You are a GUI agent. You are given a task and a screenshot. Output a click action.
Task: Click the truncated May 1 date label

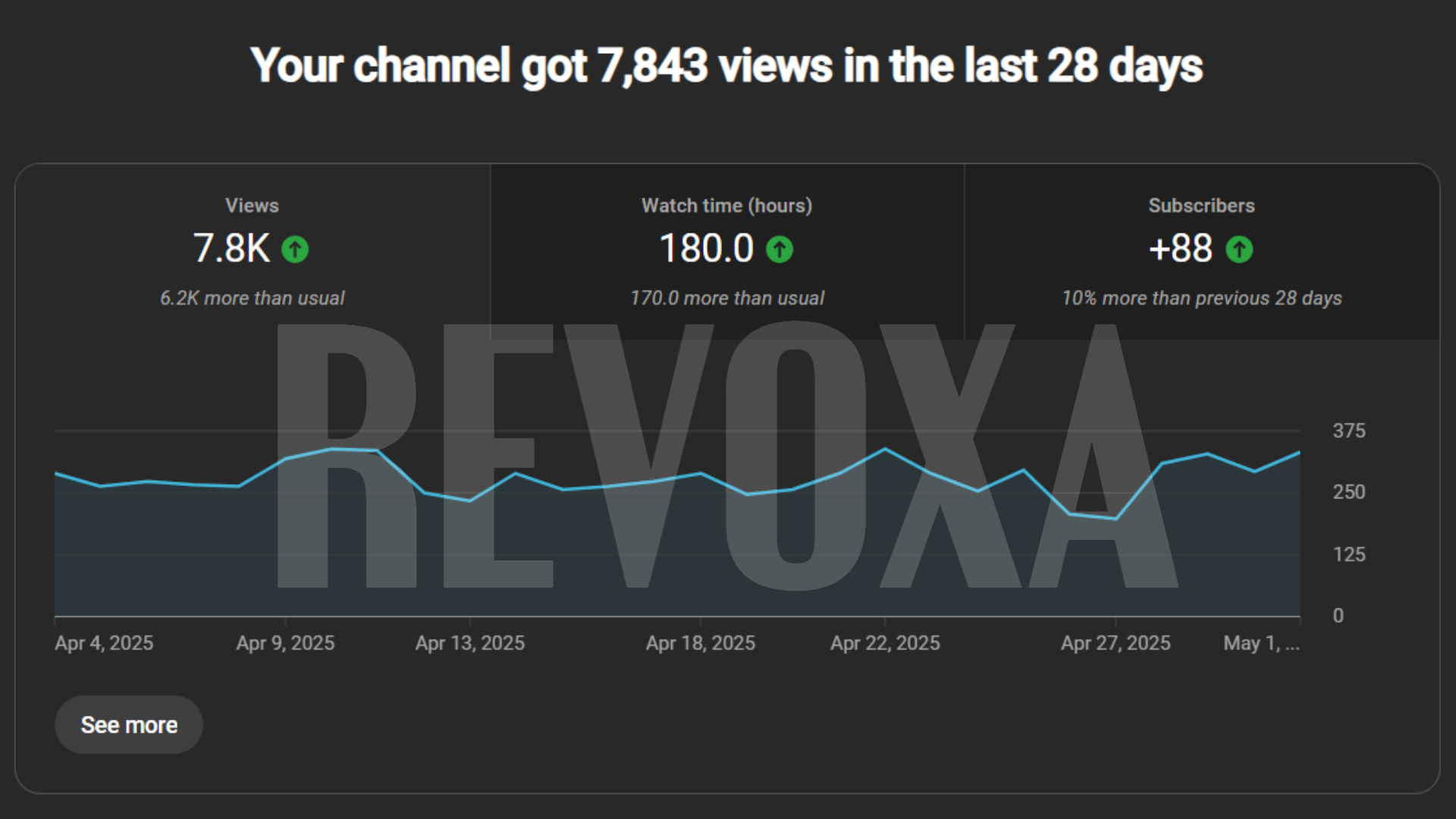[1260, 643]
